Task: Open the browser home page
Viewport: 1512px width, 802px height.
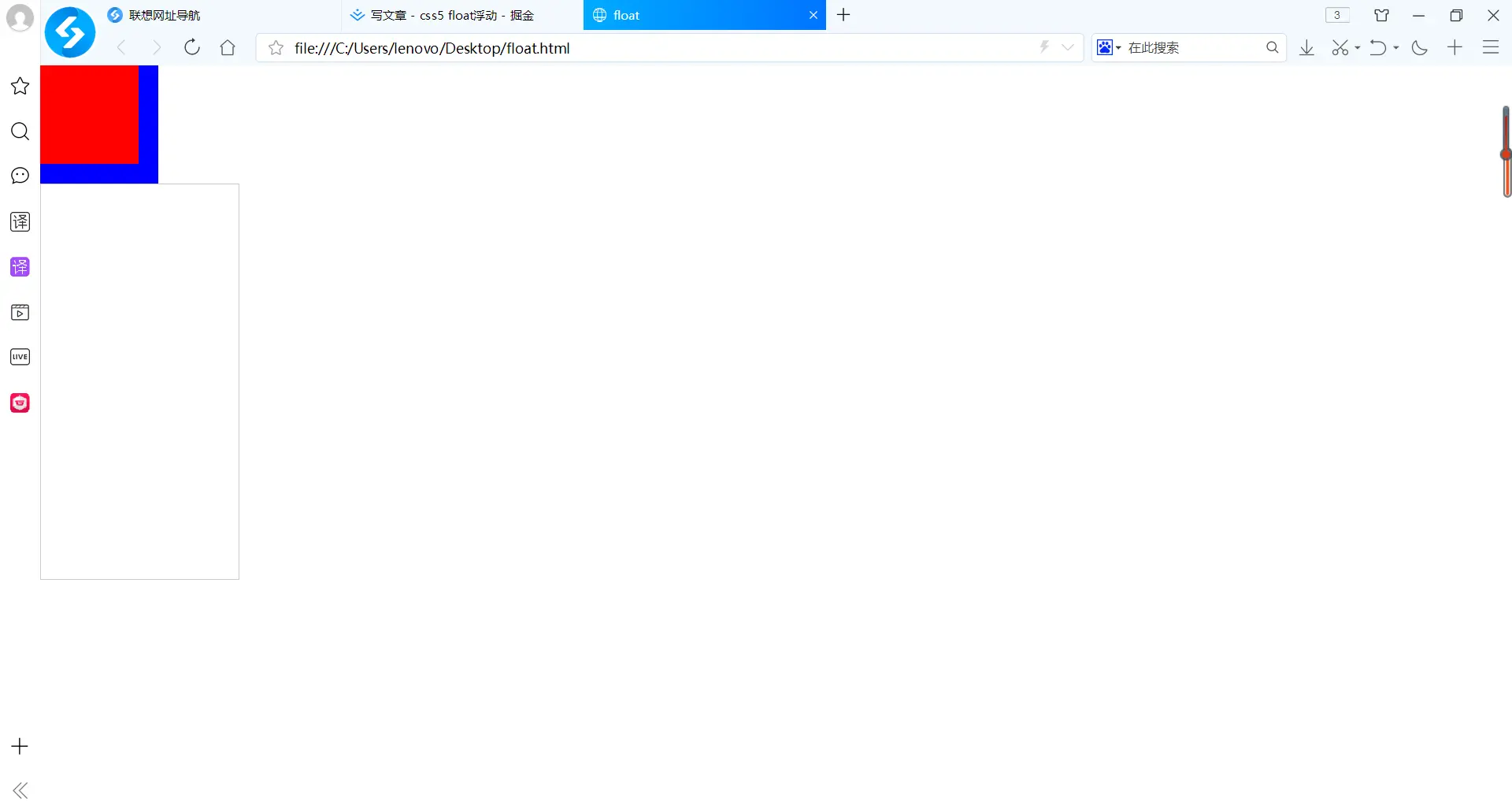Action: [x=228, y=47]
